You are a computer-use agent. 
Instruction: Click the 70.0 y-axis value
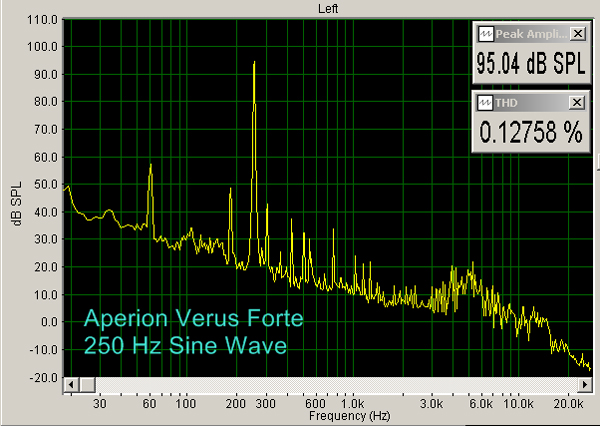[x=46, y=129]
